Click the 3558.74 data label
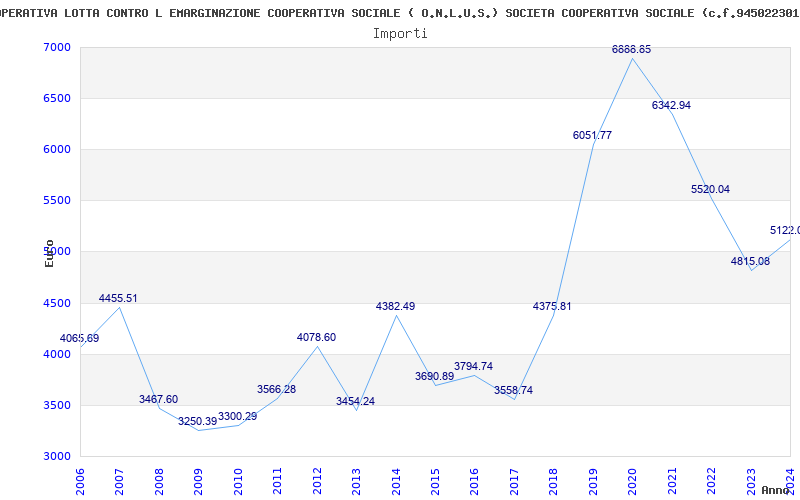This screenshot has width=800, height=500. click(x=513, y=390)
